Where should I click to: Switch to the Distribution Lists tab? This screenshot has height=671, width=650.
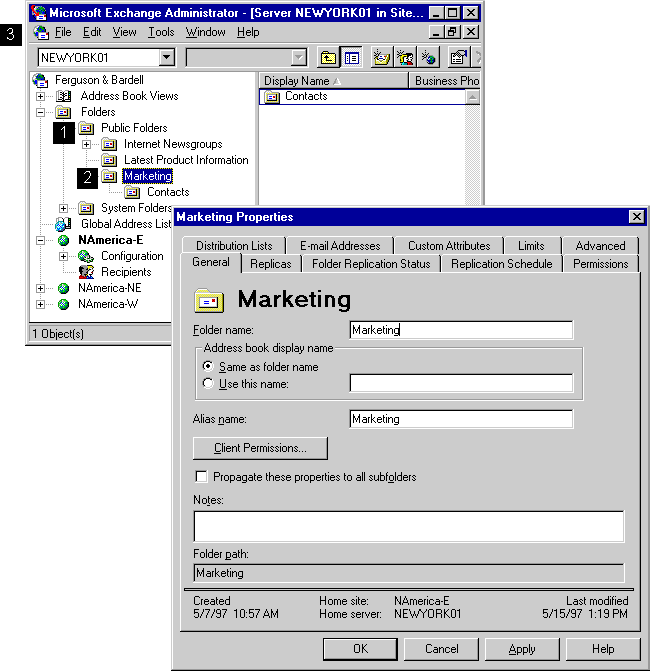234,246
